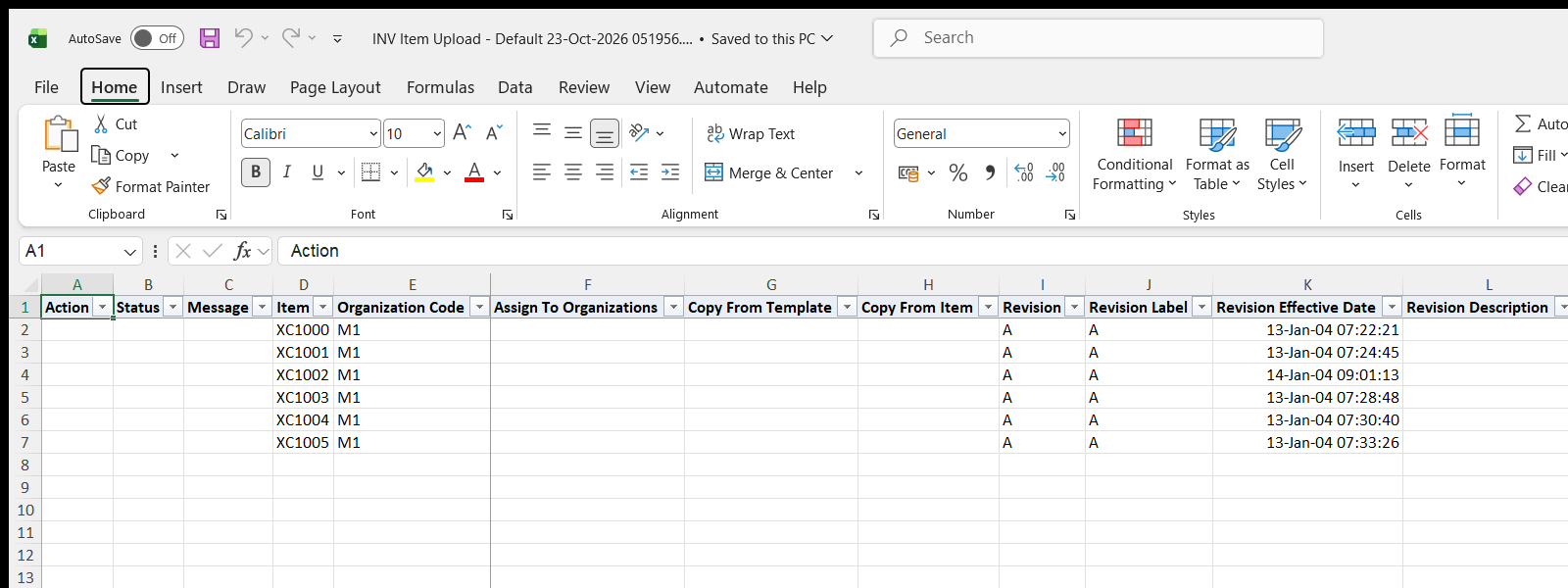Open the Copy From Template filter dropdown

tap(847, 308)
